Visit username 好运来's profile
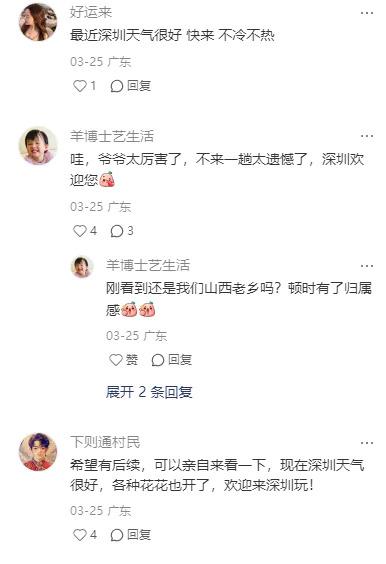386x564 pixels. tap(91, 12)
